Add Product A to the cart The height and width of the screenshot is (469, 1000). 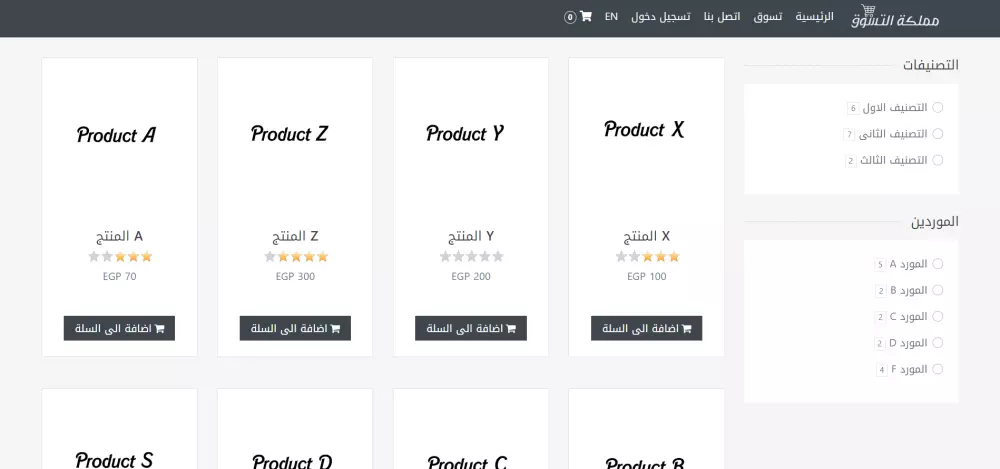[x=119, y=328]
